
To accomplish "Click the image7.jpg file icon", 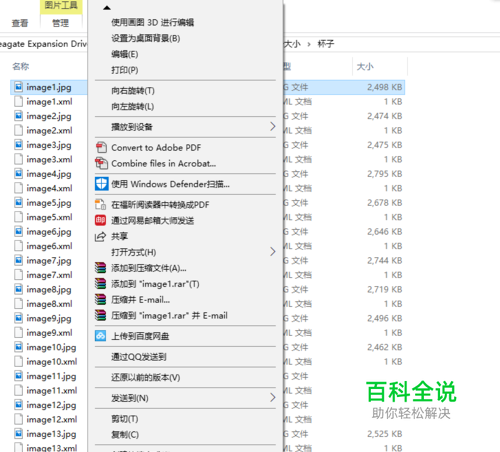I will (19, 260).
